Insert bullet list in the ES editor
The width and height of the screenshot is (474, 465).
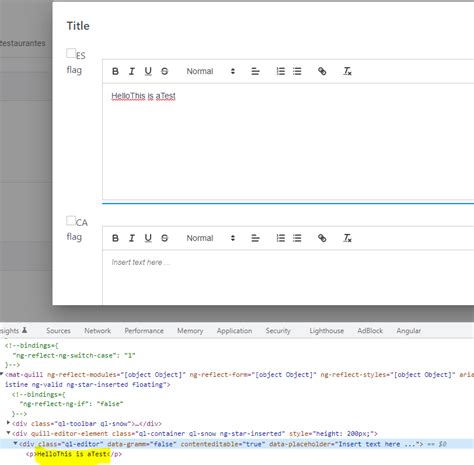(297, 71)
